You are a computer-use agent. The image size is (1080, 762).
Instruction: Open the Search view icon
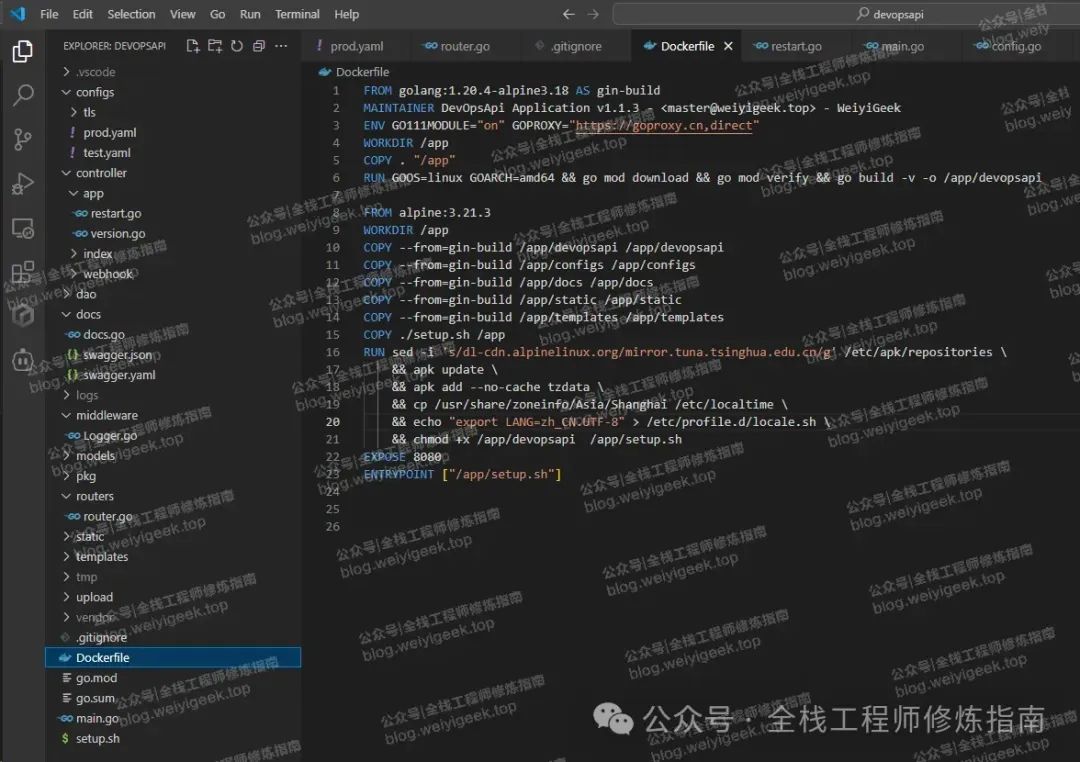point(23,95)
